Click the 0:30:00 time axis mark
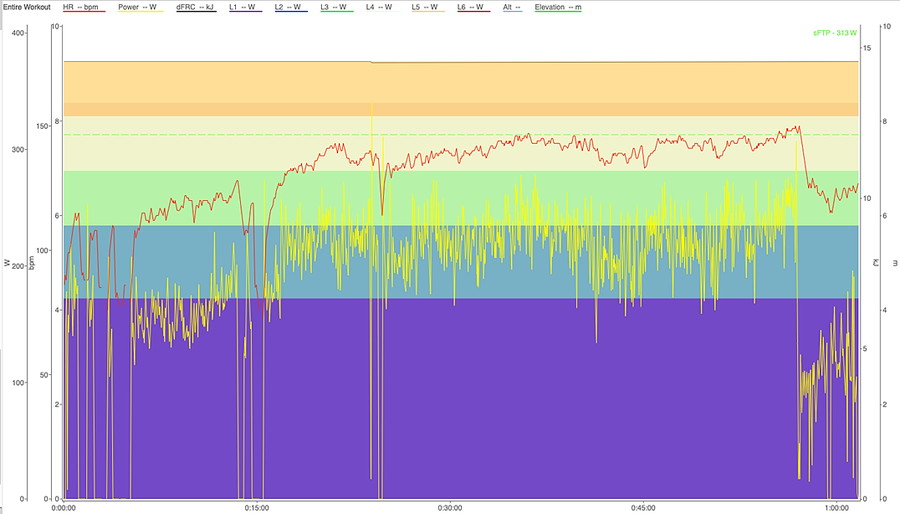The height and width of the screenshot is (514, 900). tap(450, 507)
